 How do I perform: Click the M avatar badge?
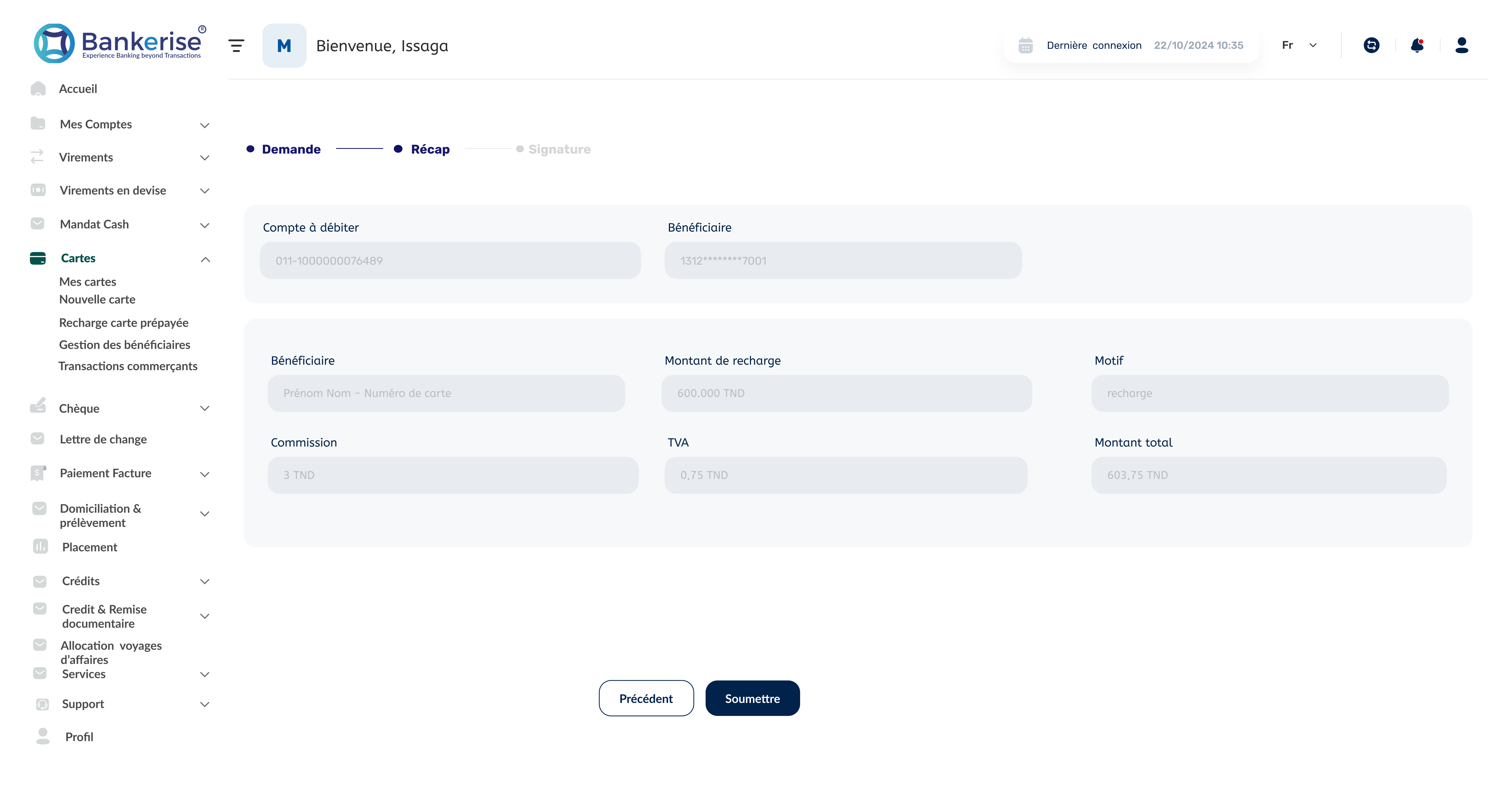coord(284,45)
